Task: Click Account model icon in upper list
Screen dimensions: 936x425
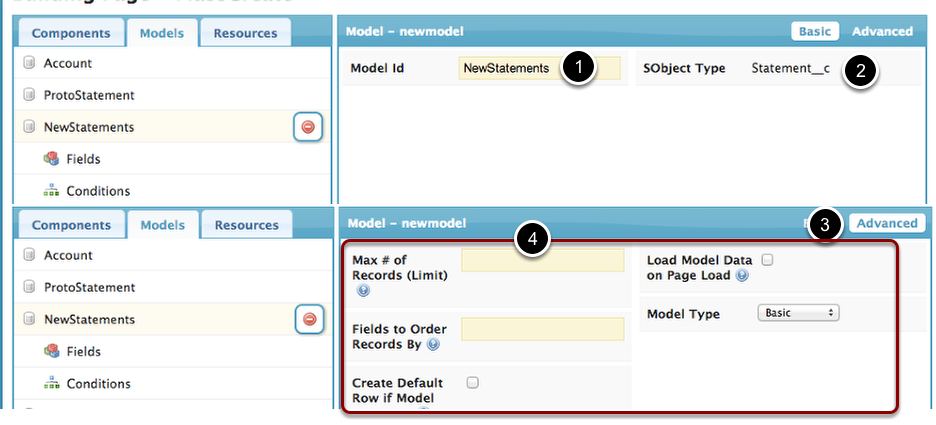Action: point(29,63)
